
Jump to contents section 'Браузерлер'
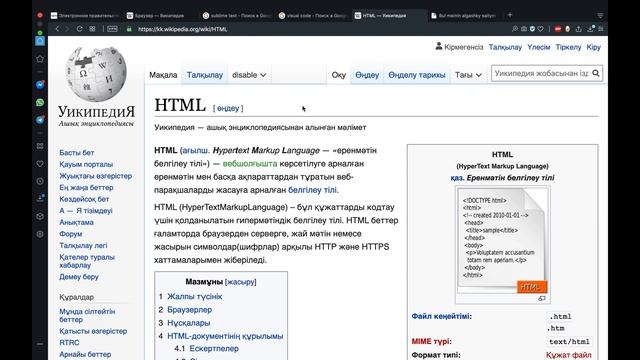pyautogui.click(x=189, y=309)
